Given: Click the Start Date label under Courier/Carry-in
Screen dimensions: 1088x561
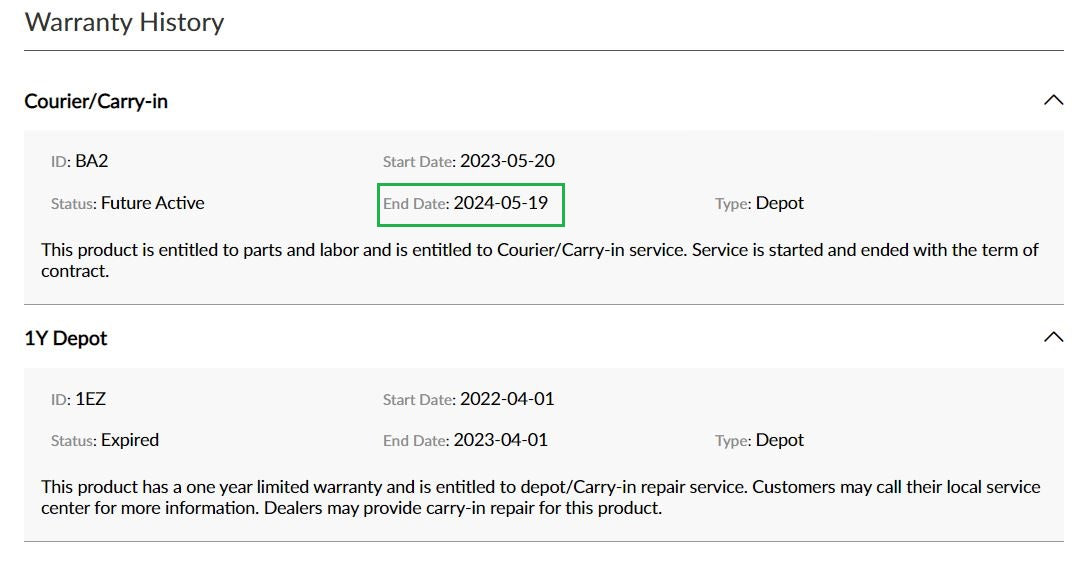Looking at the screenshot, I should point(419,162).
